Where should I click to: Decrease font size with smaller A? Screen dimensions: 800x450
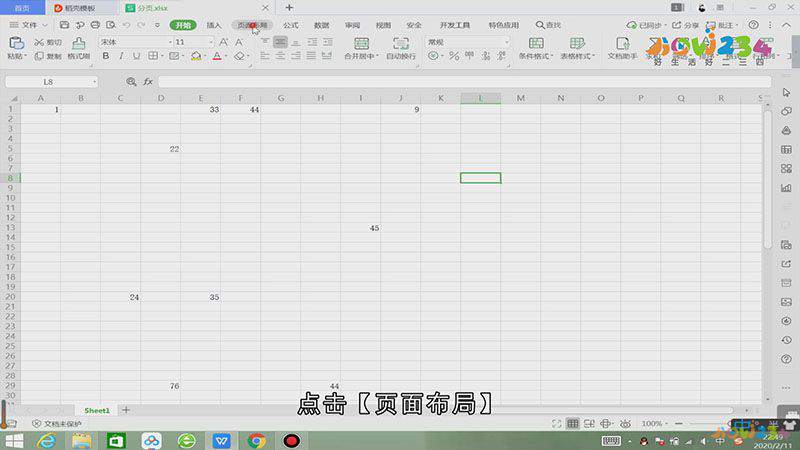[x=239, y=42]
